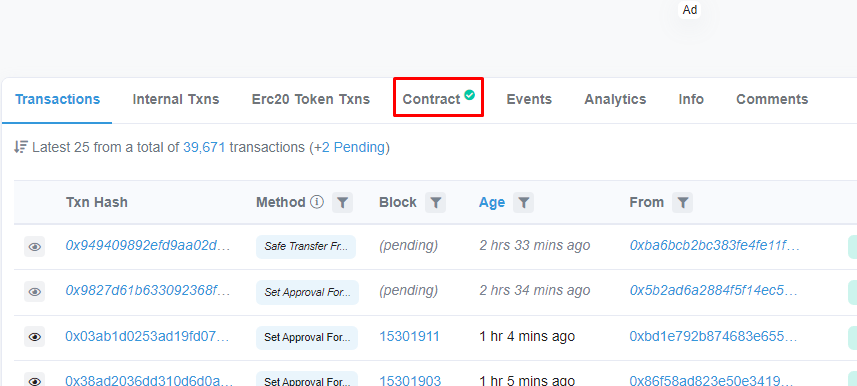Image resolution: width=857 pixels, height=386 pixels.
Task: Switch to the Internal Txns tab
Action: click(x=176, y=100)
